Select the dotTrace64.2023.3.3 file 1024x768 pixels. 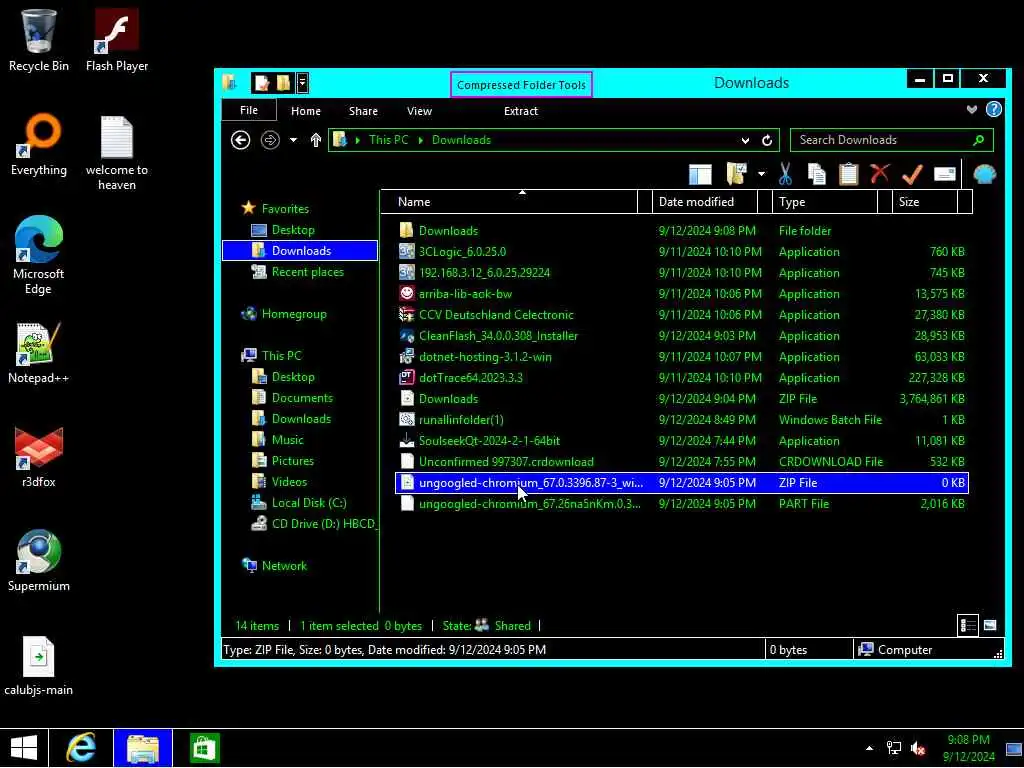pos(682,377)
